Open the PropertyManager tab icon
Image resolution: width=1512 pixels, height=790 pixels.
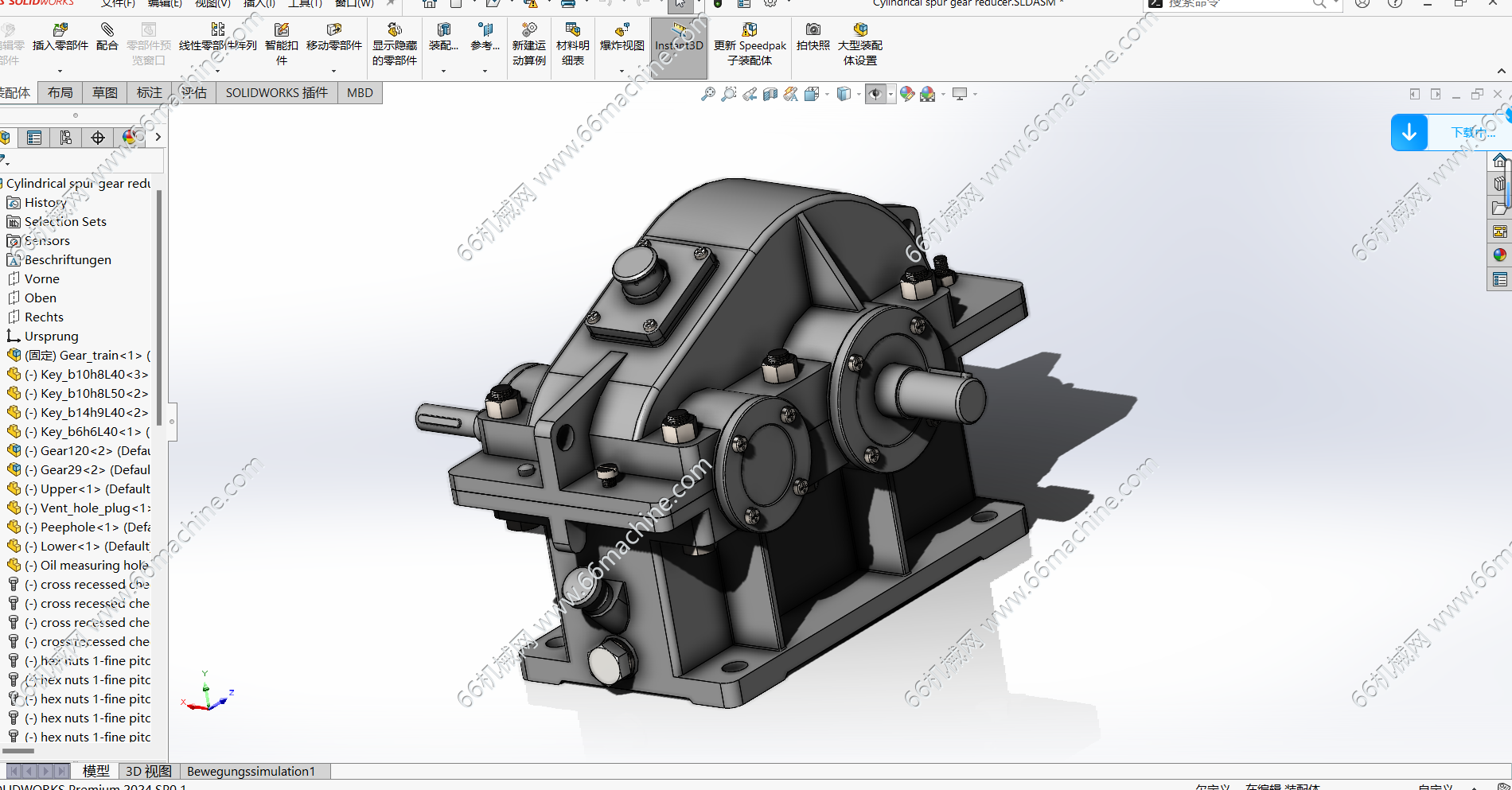(34, 138)
